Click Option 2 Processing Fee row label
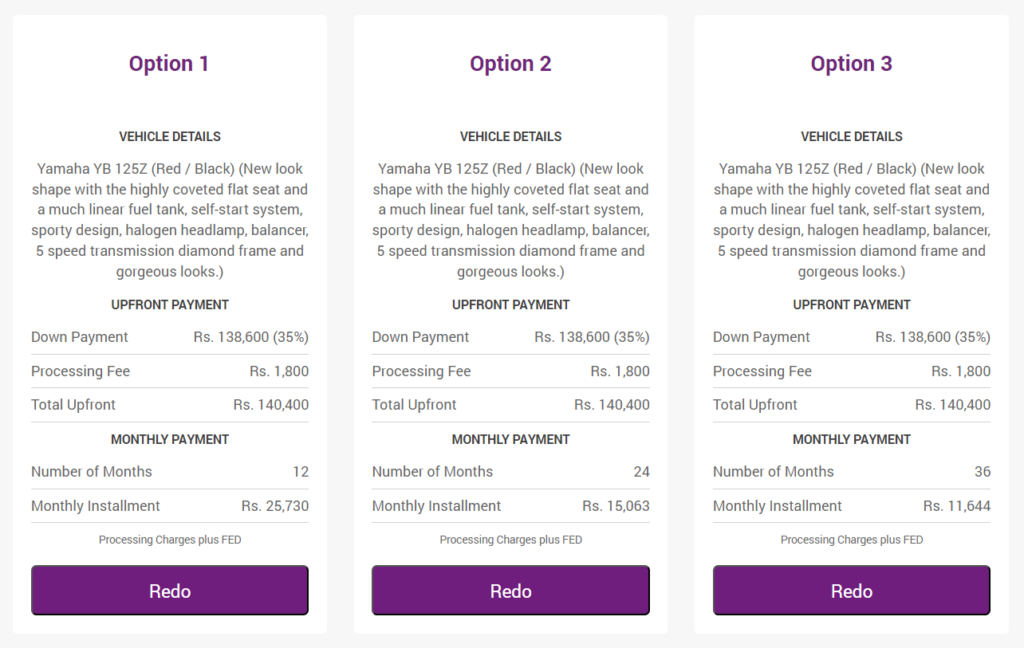The image size is (1024, 648). click(421, 371)
